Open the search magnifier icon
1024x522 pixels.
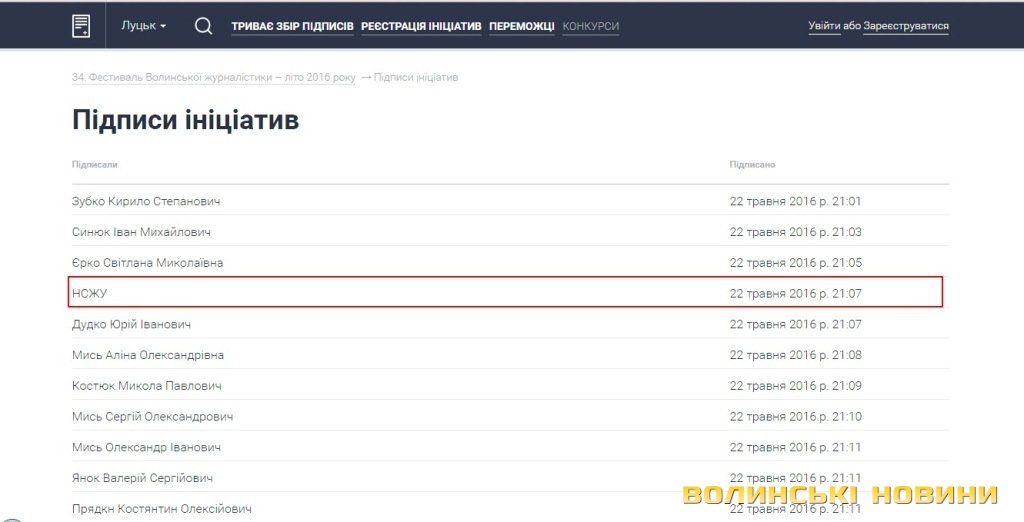(203, 26)
